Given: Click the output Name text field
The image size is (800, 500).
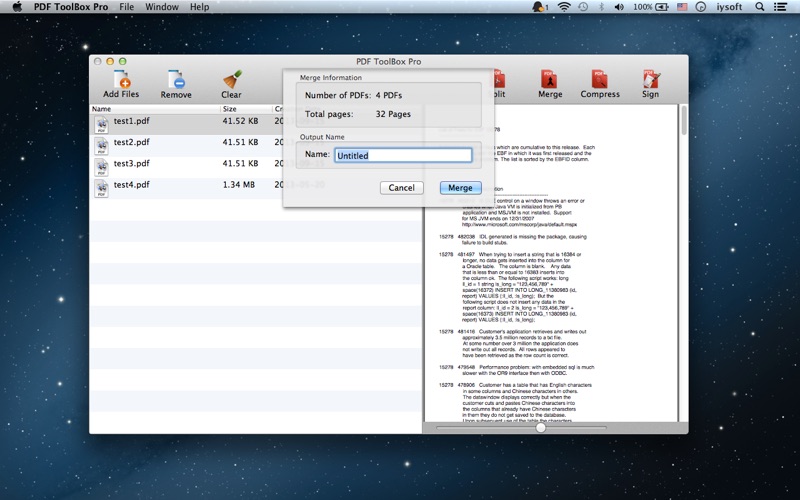Looking at the screenshot, I should 403,156.
